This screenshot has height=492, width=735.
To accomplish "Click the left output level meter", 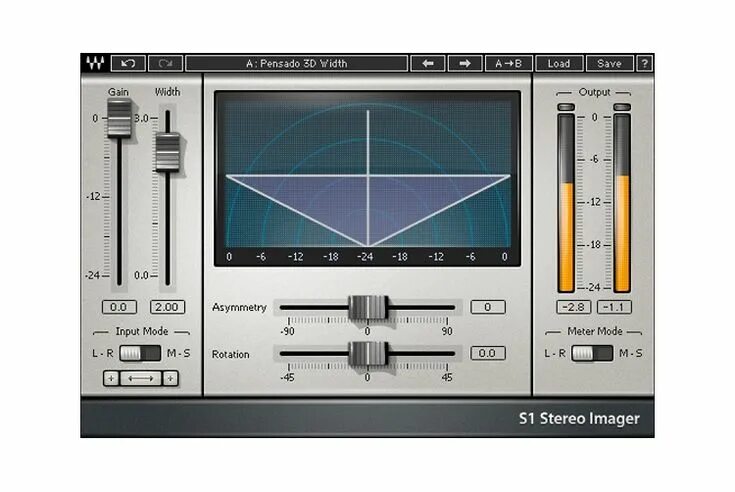I will [x=566, y=203].
